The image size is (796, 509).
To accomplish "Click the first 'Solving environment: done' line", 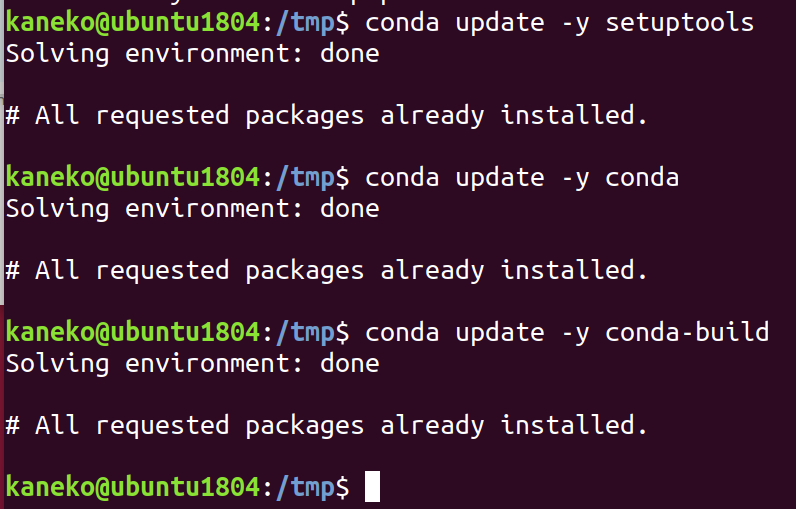I will [x=192, y=54].
